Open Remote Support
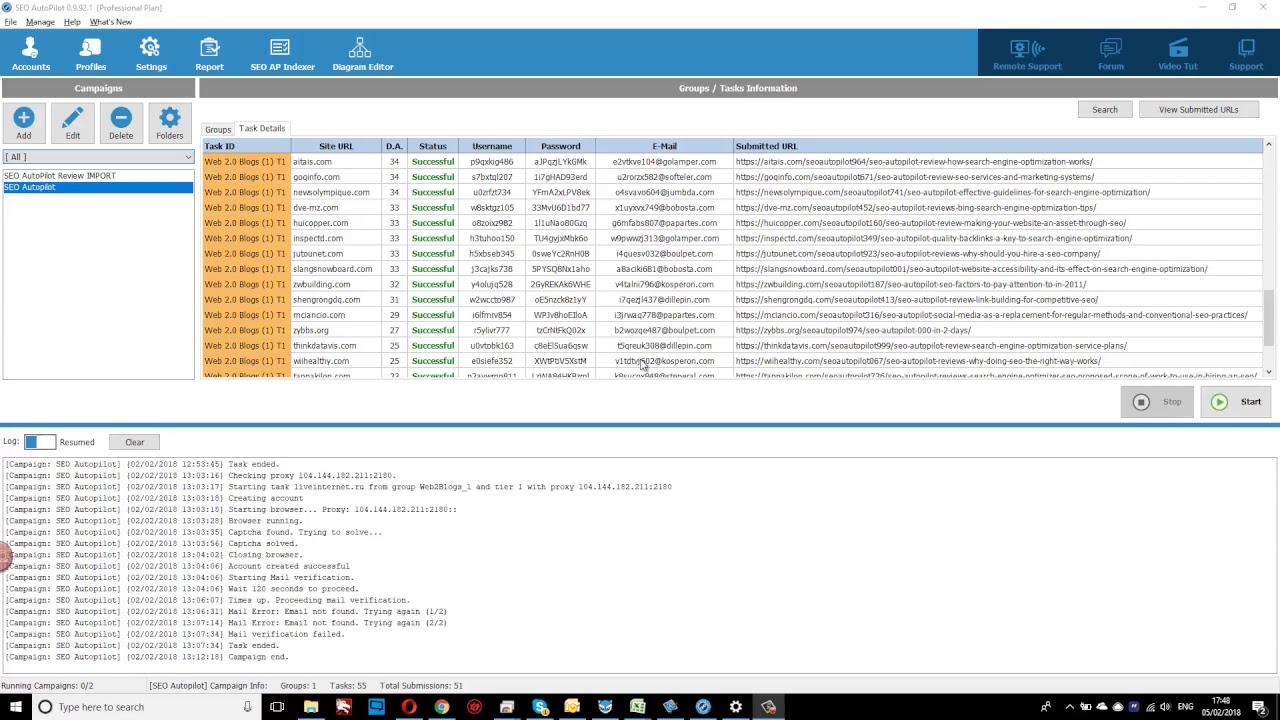1280x720 pixels. 1027,54
